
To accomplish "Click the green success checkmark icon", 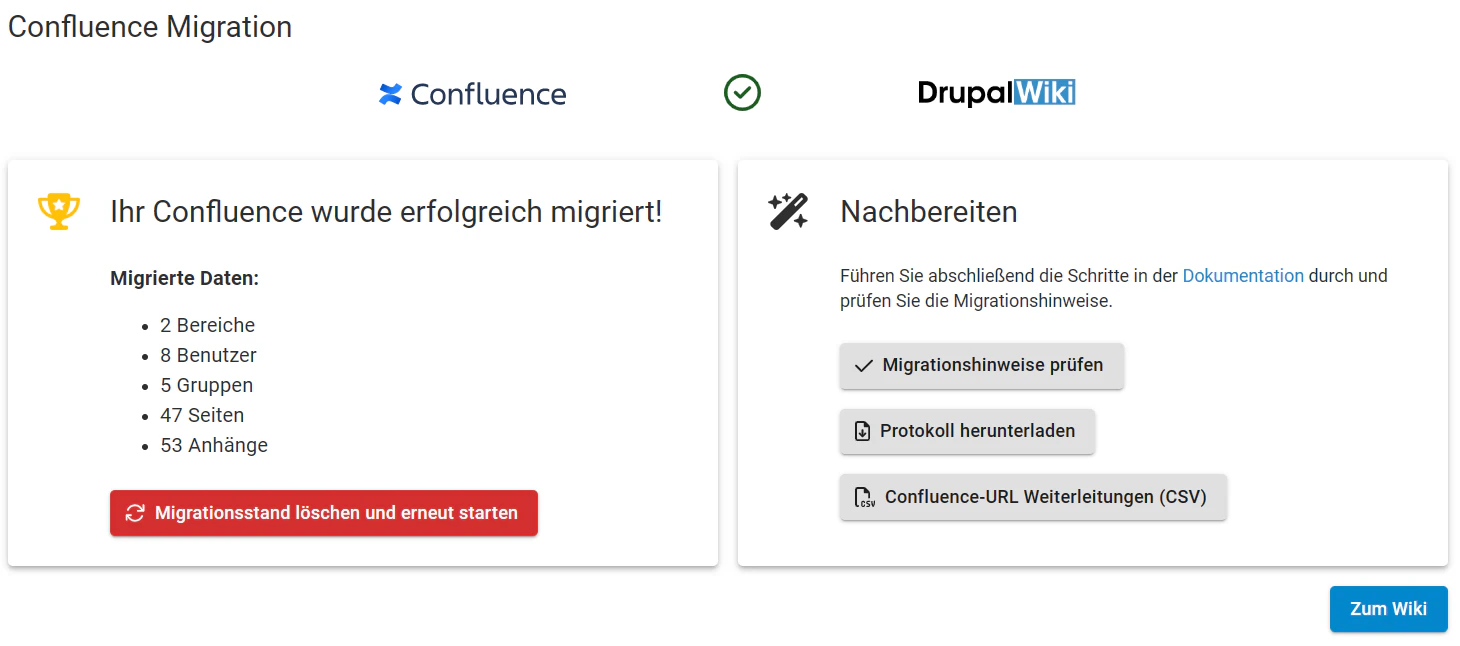I will [742, 92].
